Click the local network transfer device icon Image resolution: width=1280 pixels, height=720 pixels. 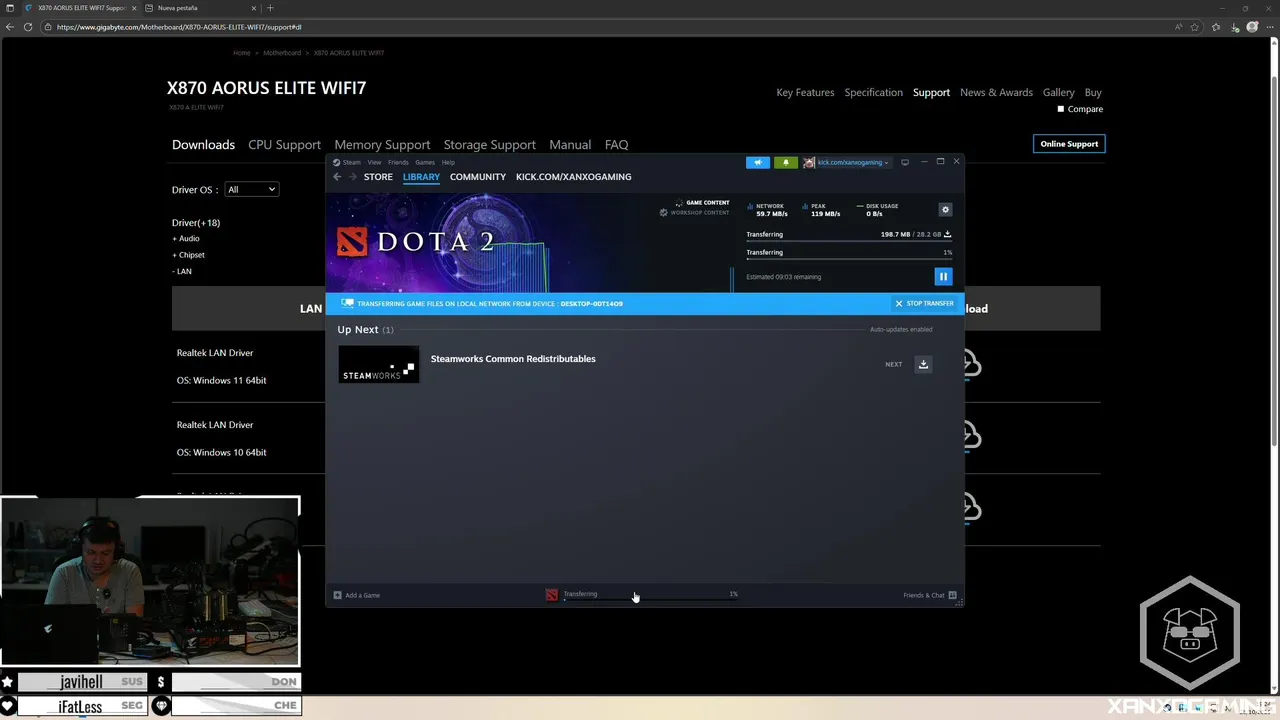coord(347,303)
